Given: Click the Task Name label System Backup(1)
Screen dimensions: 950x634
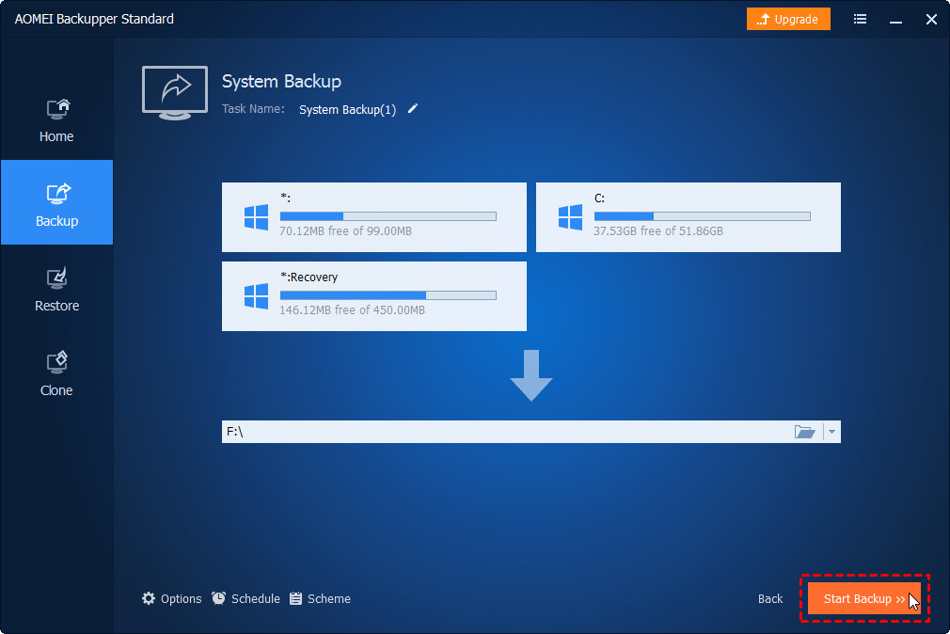Looking at the screenshot, I should pyautogui.click(x=346, y=110).
